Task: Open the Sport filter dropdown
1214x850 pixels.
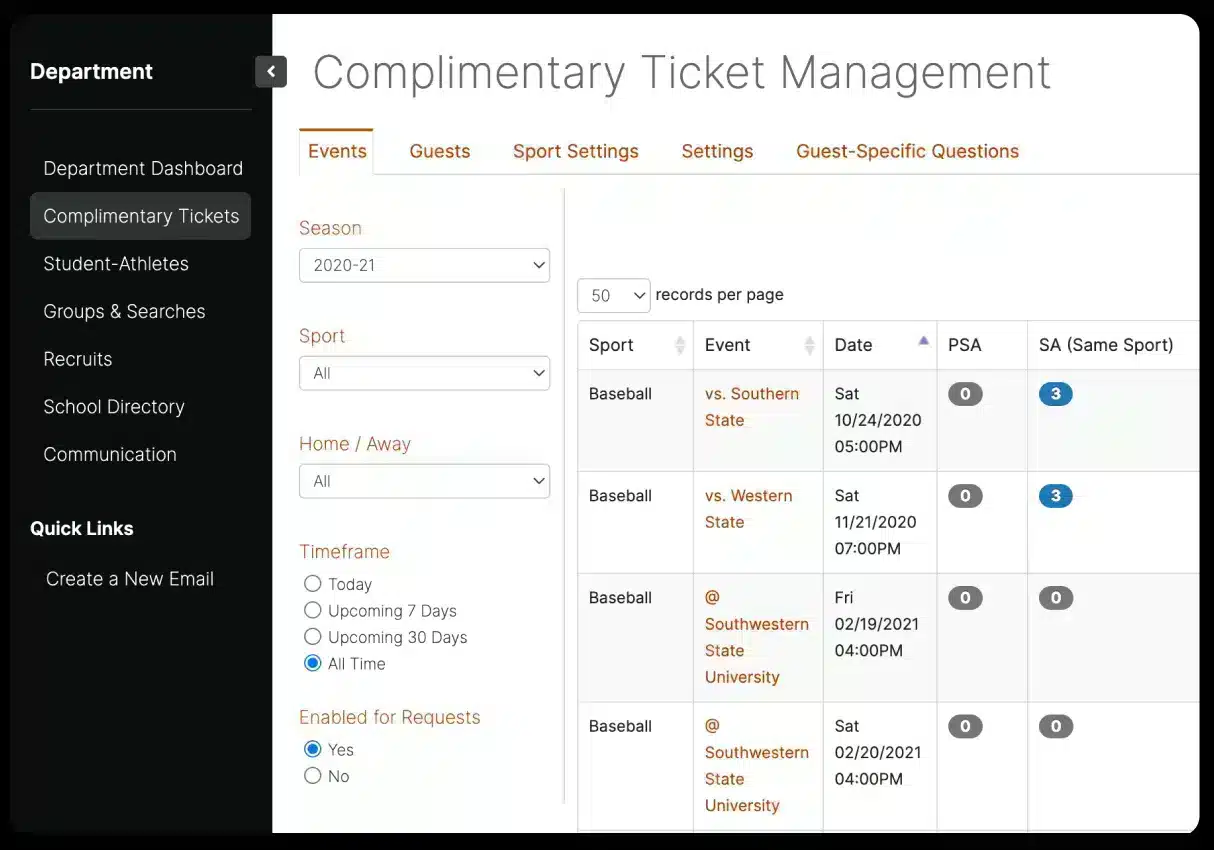Action: 424,373
